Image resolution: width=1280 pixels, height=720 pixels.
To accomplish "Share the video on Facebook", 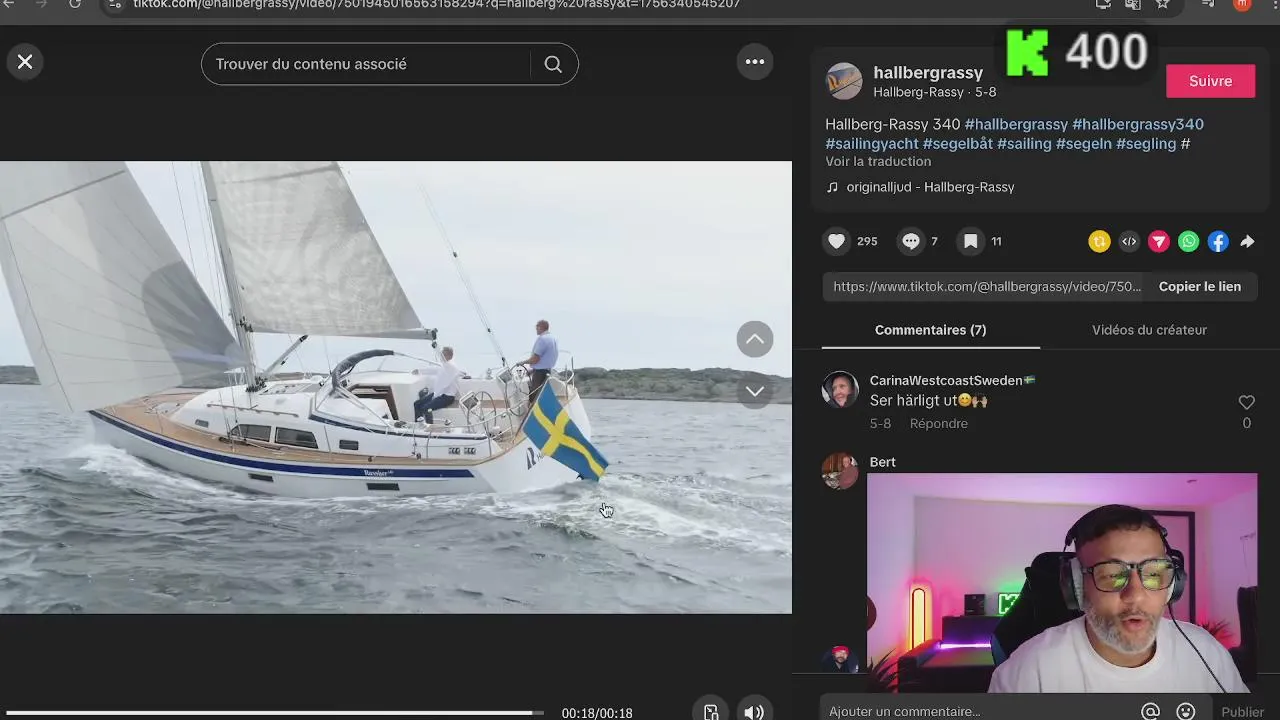I will pyautogui.click(x=1218, y=241).
